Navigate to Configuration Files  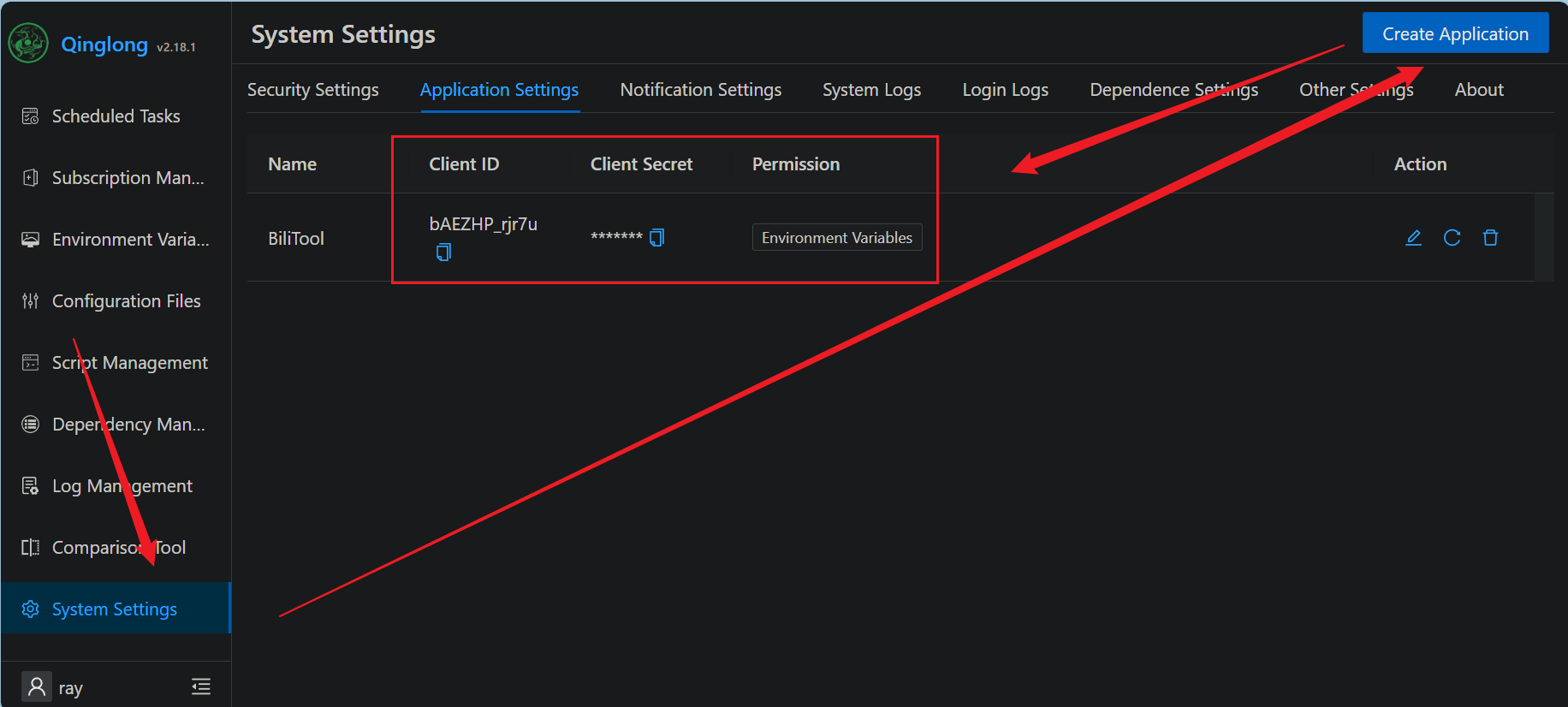(126, 301)
